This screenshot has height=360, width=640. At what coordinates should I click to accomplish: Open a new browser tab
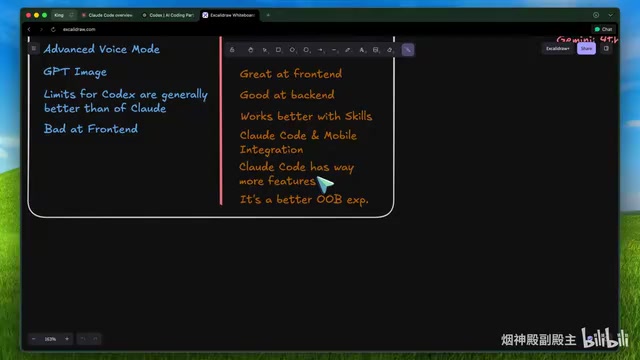pos(268,15)
